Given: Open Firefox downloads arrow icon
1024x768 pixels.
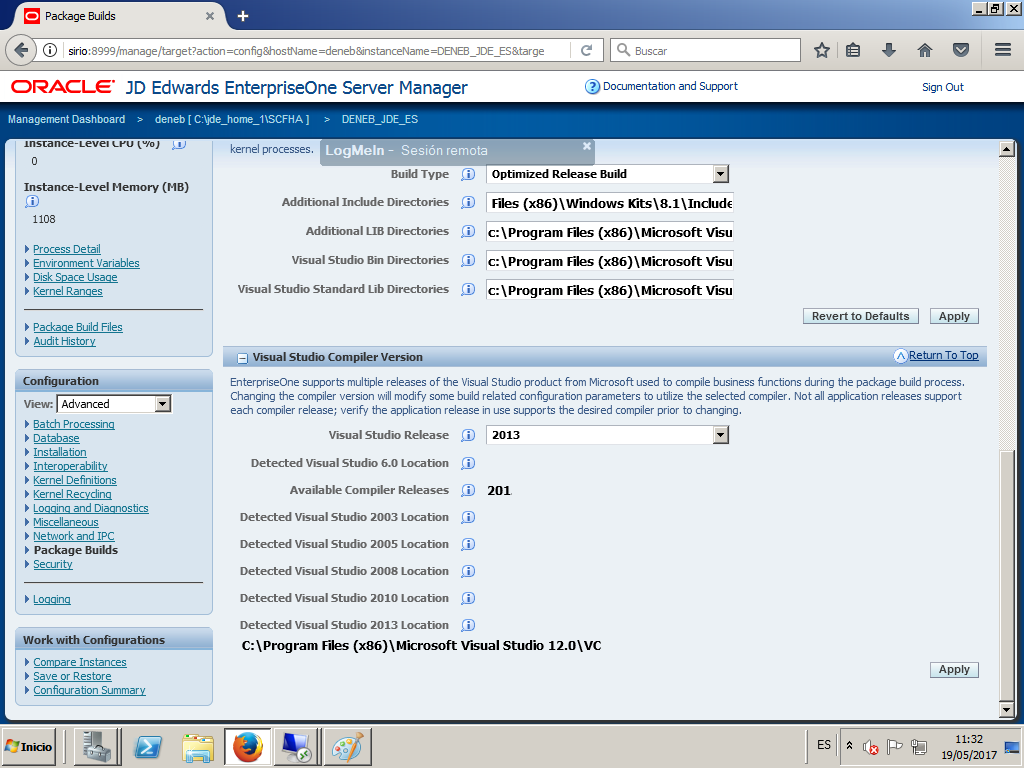Looking at the screenshot, I should [x=889, y=50].
